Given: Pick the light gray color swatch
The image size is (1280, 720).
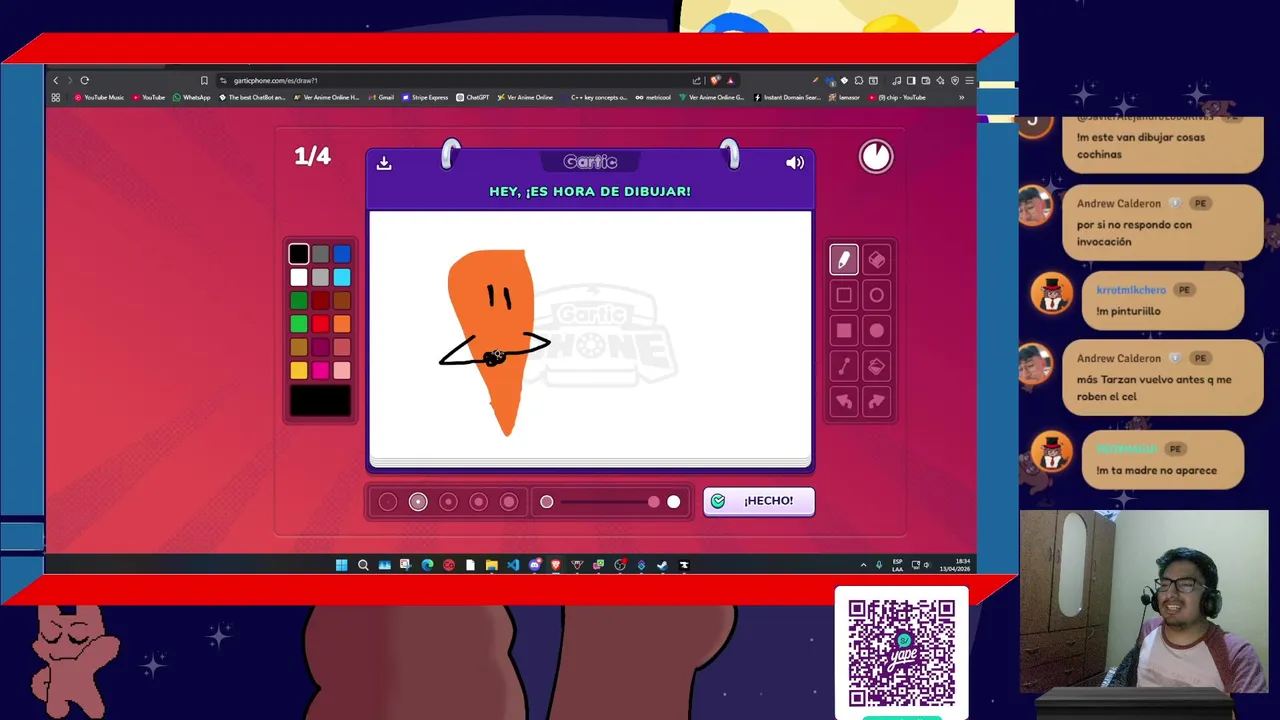Looking at the screenshot, I should pyautogui.click(x=320, y=277).
